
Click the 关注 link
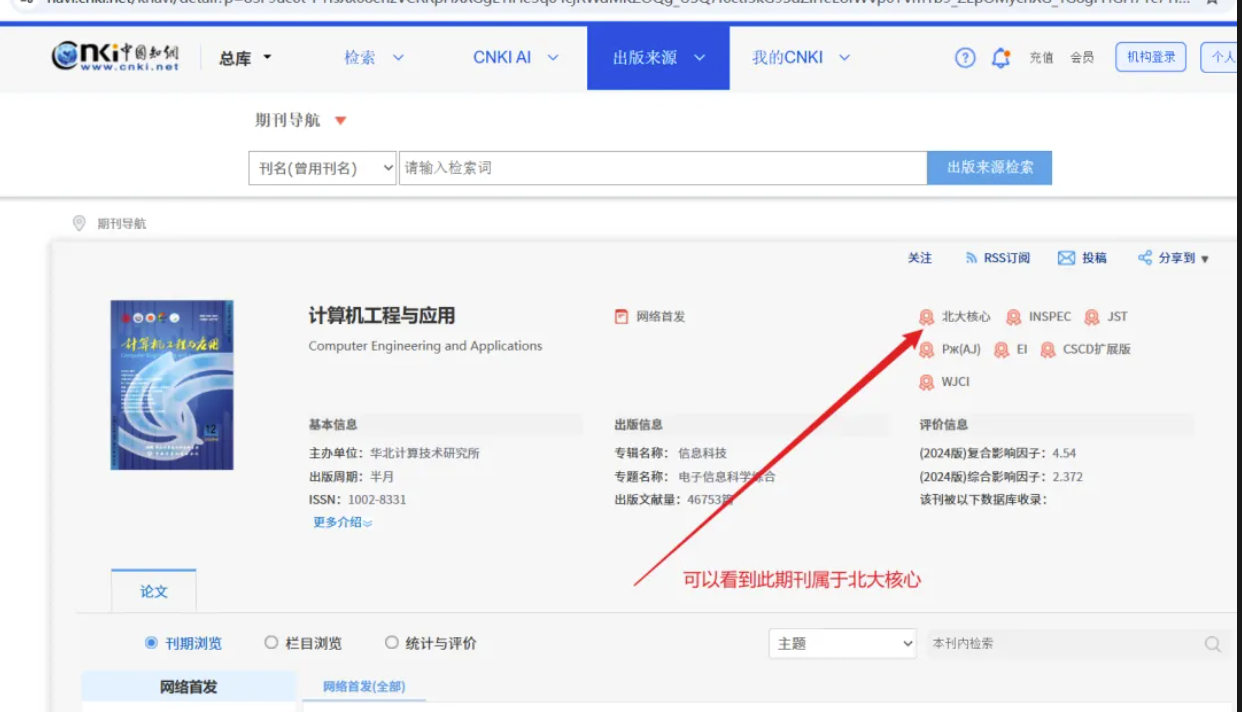tap(920, 258)
